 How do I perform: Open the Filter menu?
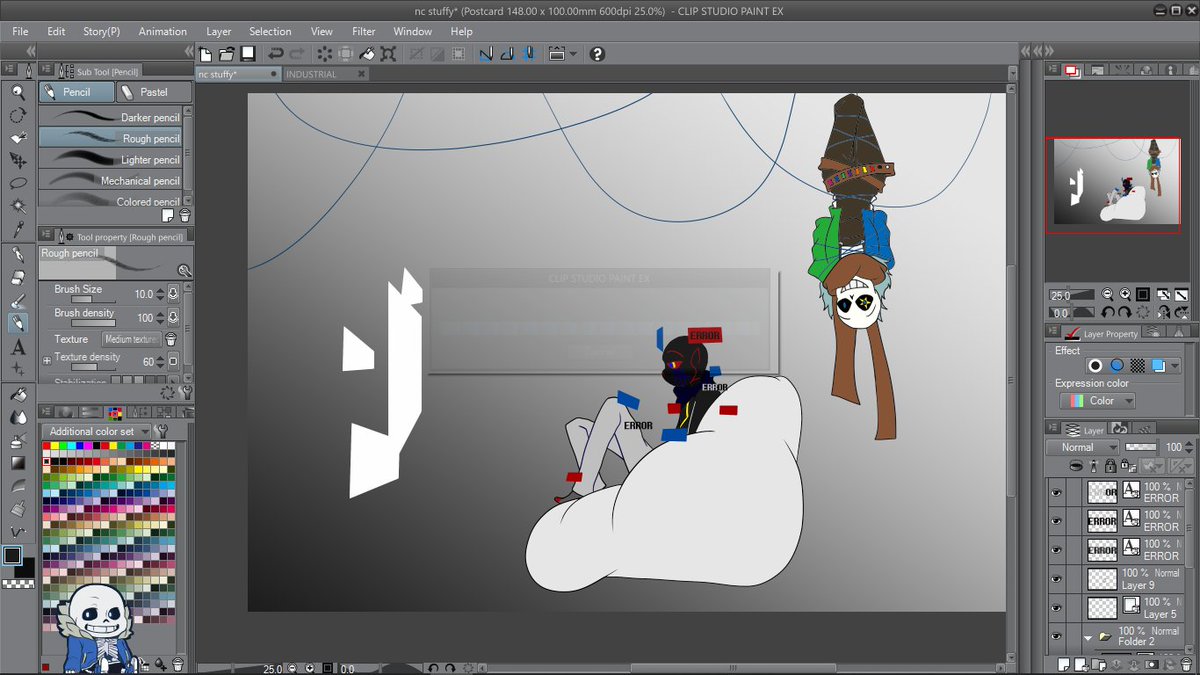point(363,31)
